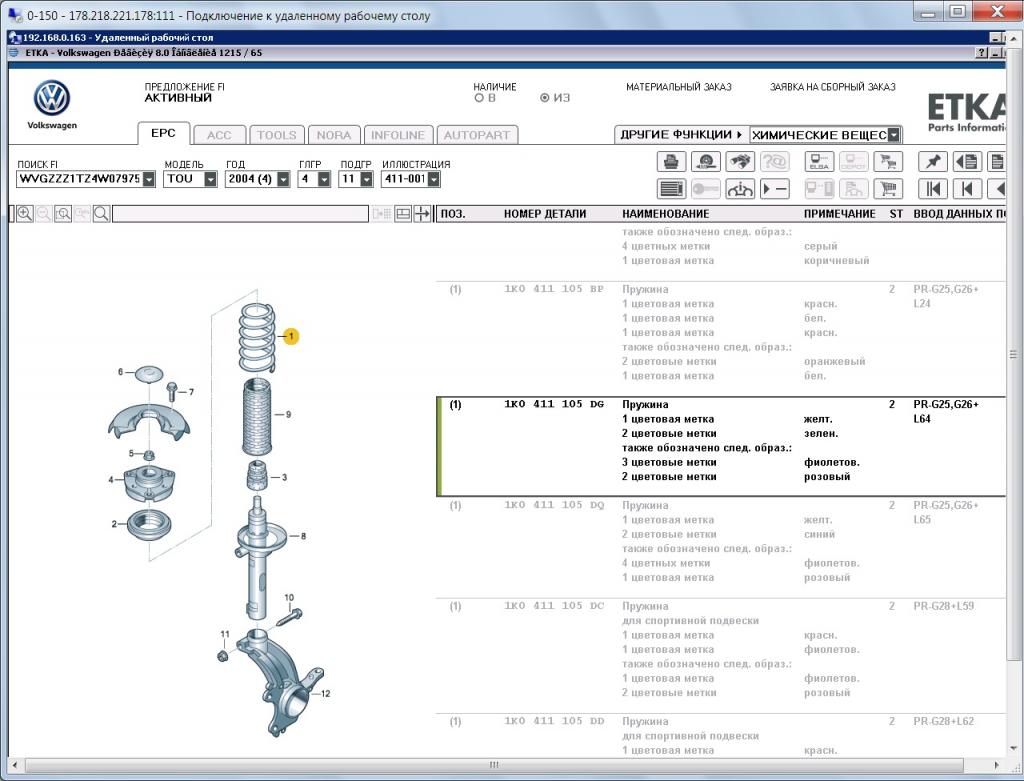Open the ГЛГР dropdown showing 4
Viewport: 1024px width, 781px height.
(x=324, y=179)
